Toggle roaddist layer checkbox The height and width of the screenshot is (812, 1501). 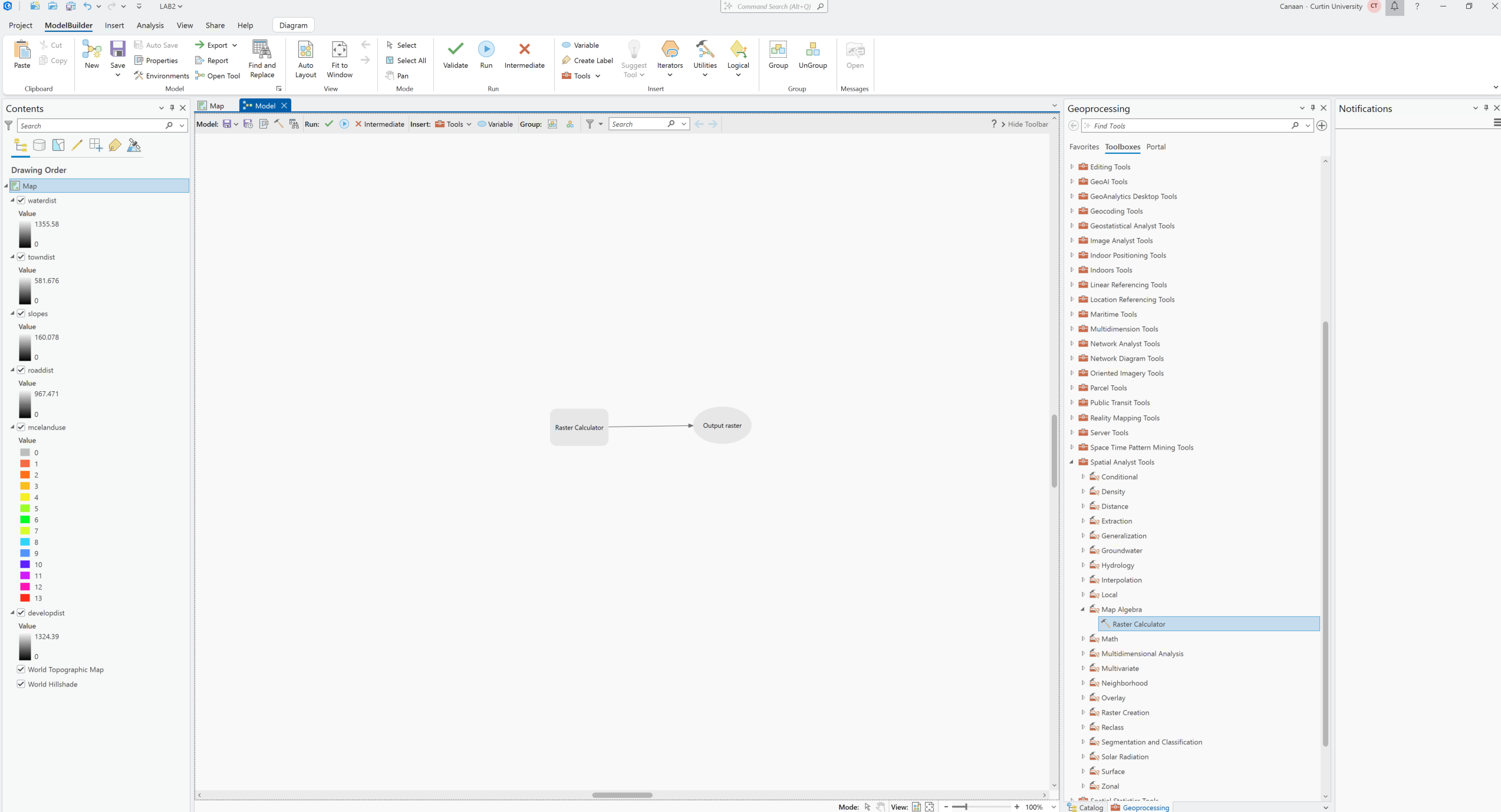coord(21,370)
